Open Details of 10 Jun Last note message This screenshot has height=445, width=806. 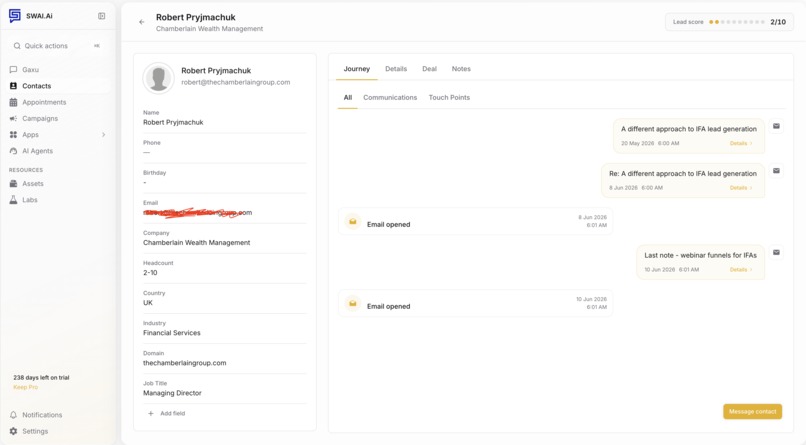click(x=741, y=269)
